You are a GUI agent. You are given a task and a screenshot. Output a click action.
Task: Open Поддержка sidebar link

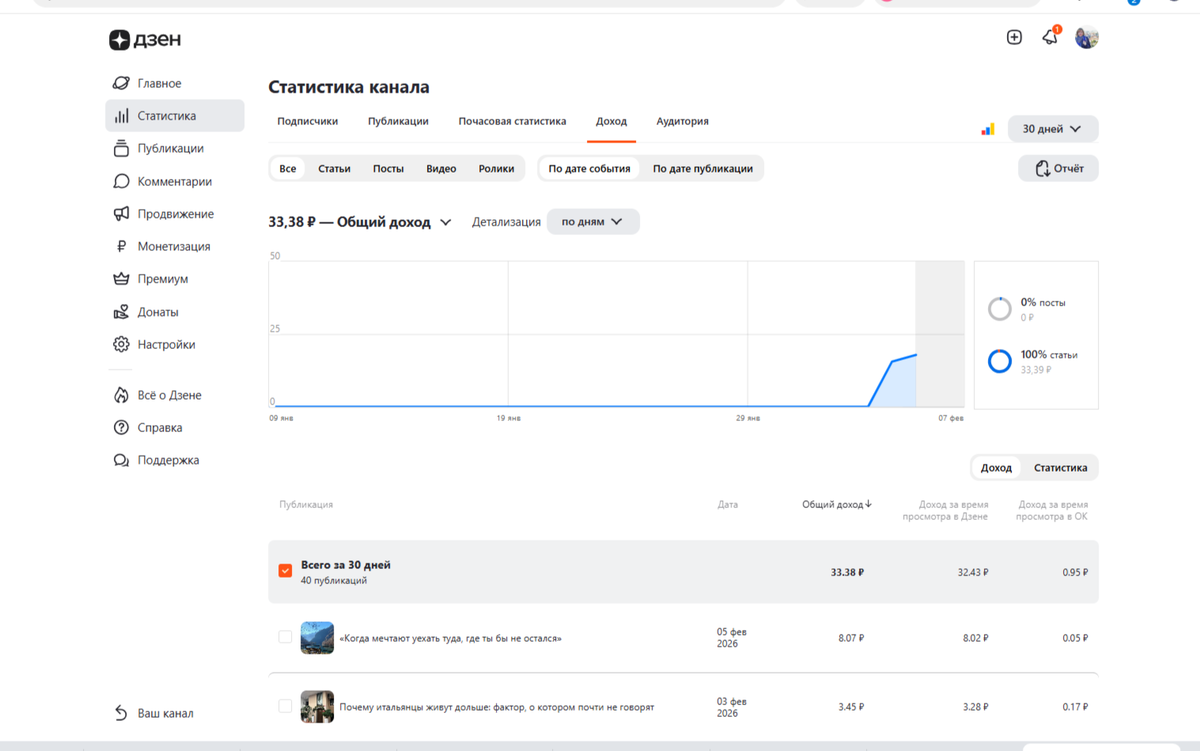tap(168, 460)
